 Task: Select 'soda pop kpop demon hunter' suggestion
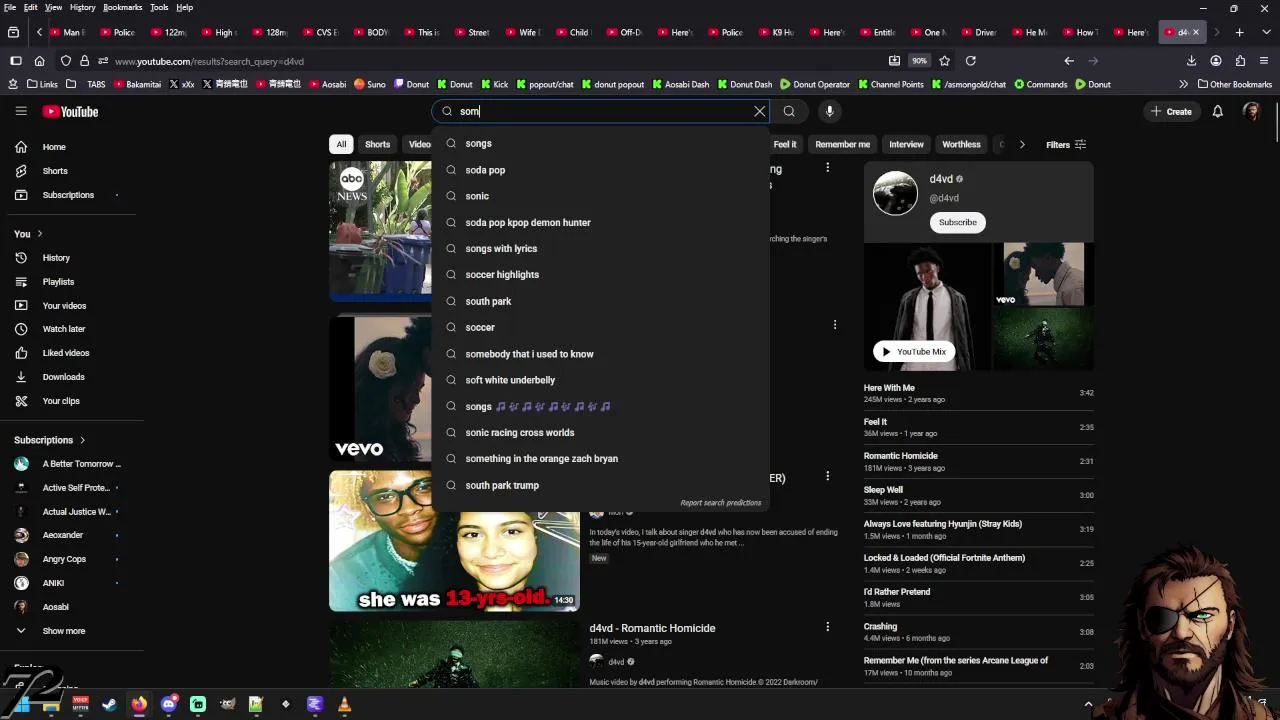(x=600, y=222)
